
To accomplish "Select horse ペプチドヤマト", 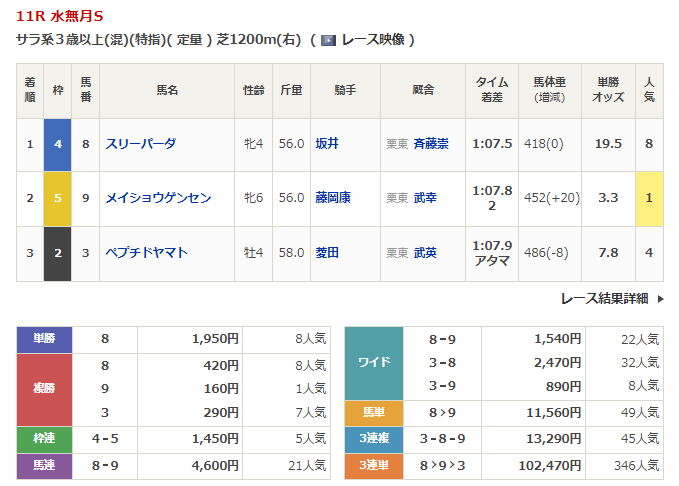I will [x=146, y=252].
